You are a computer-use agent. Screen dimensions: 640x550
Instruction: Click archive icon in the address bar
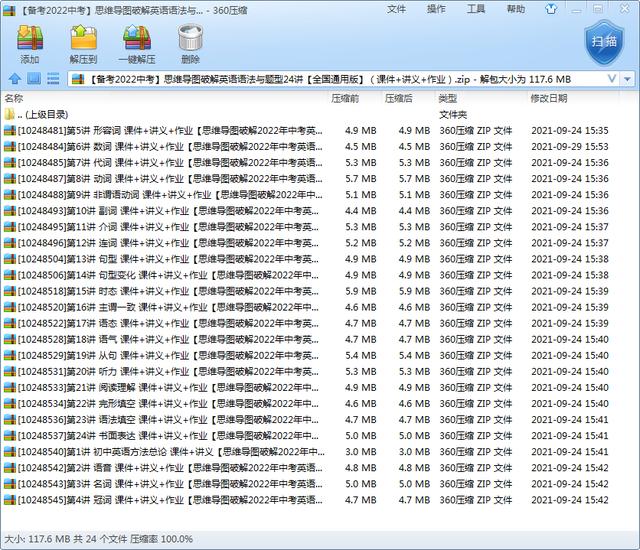click(x=78, y=79)
